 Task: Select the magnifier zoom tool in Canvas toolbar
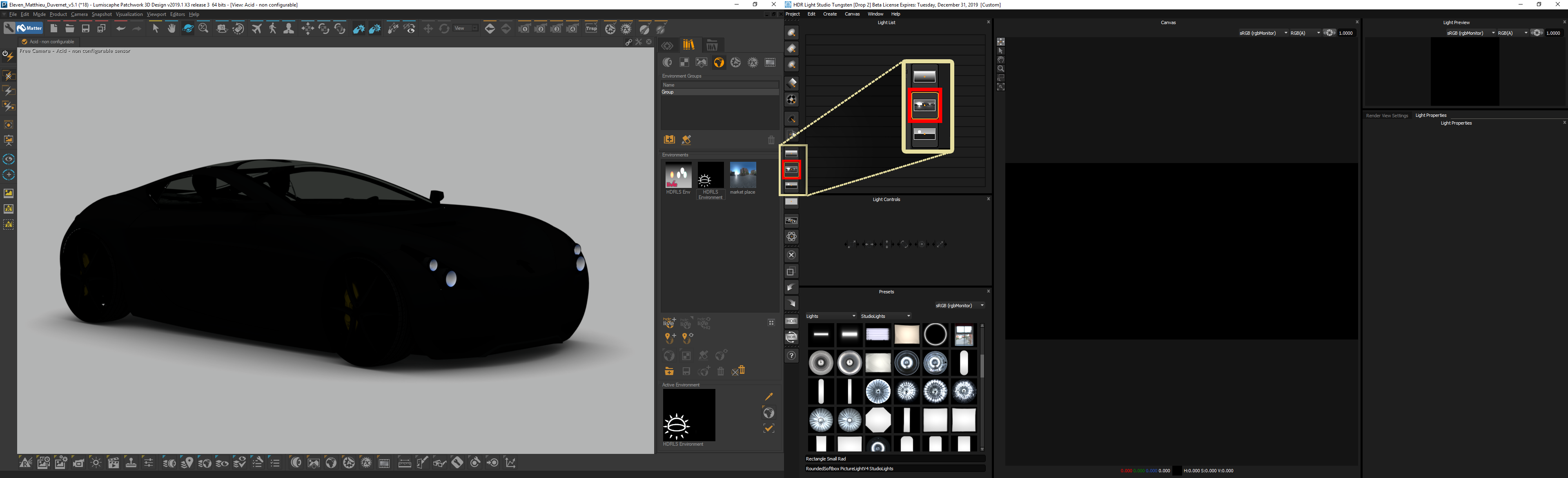(x=1001, y=69)
